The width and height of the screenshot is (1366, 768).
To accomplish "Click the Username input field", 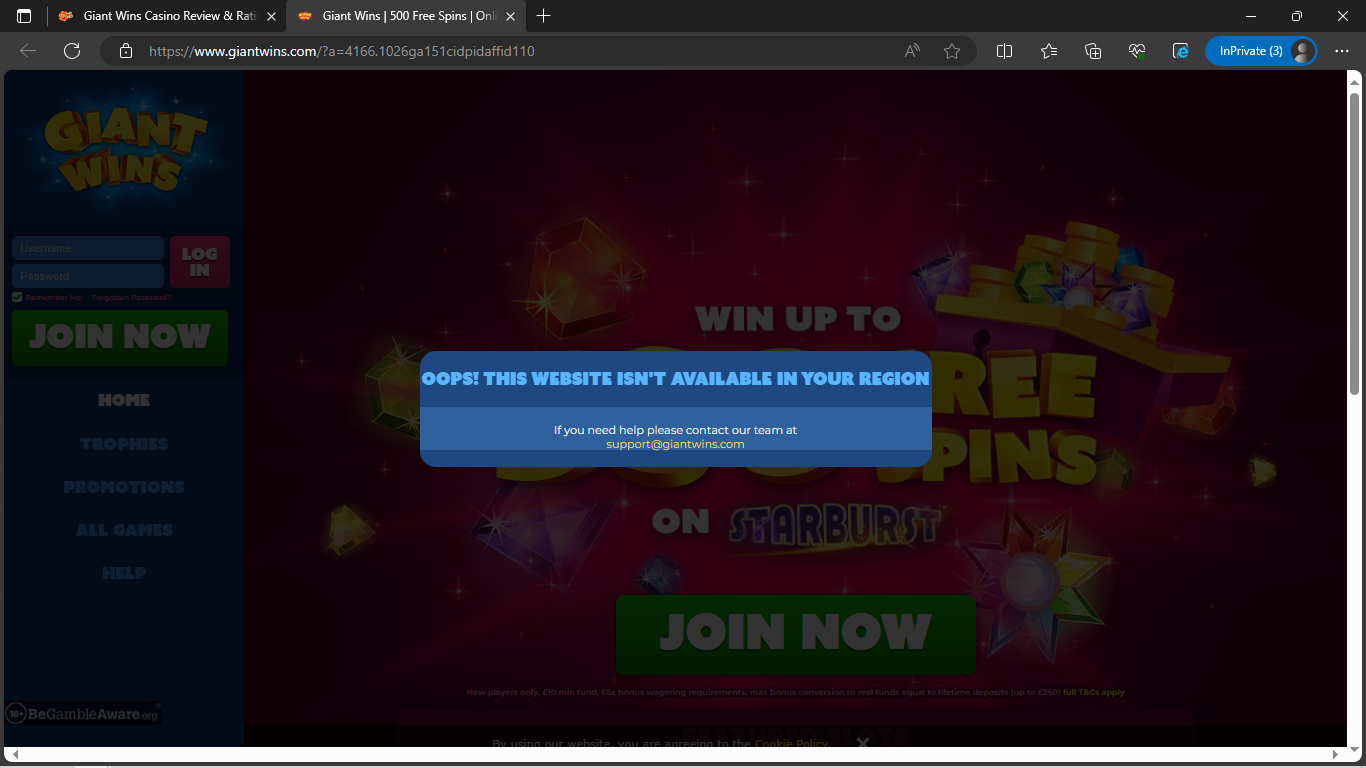I will click(88, 248).
